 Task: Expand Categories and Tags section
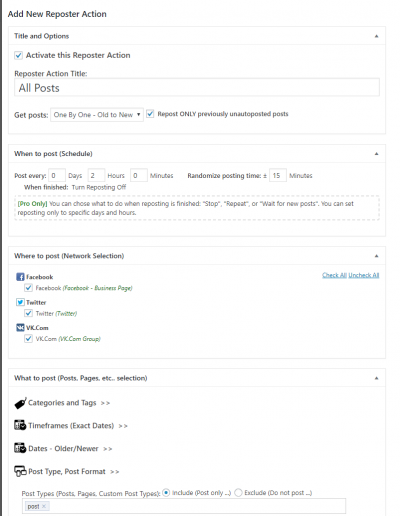69,403
